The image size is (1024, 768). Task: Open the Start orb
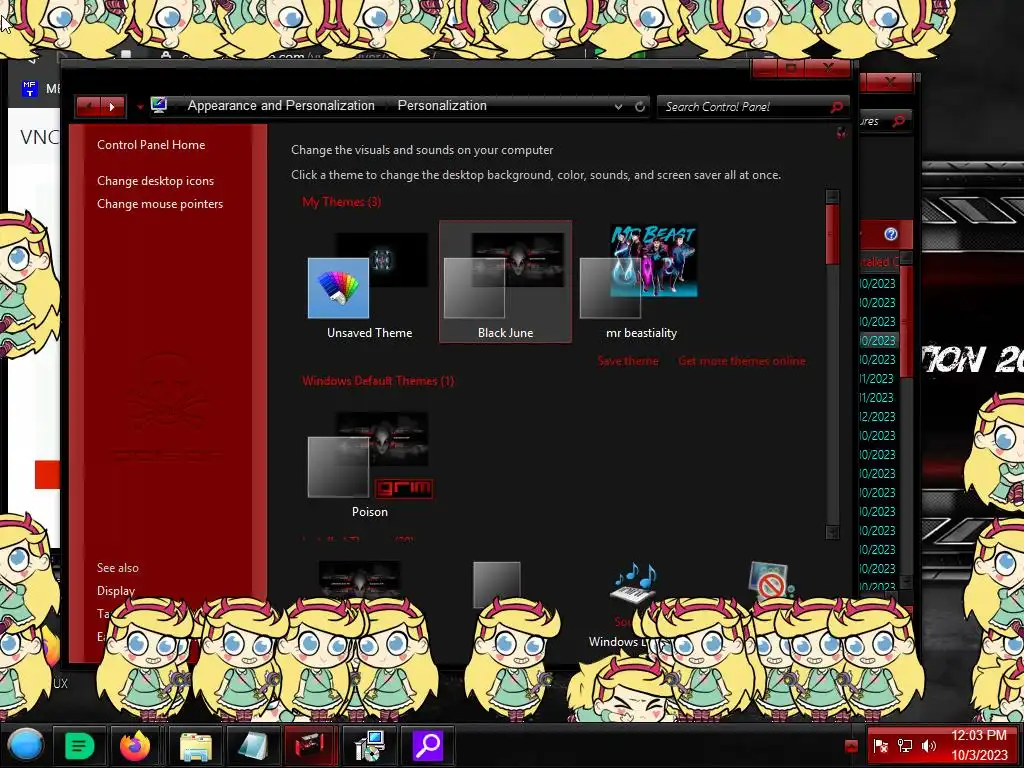(25, 744)
